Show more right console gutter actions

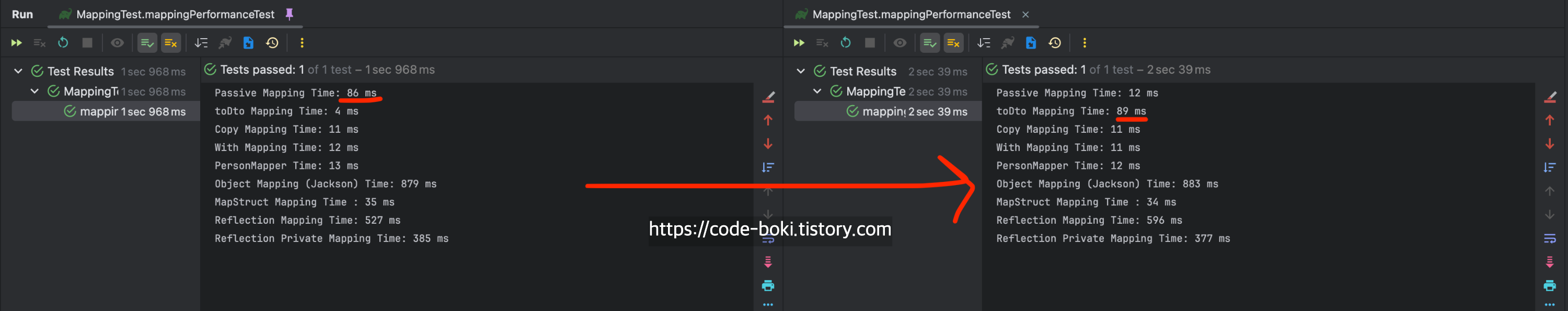pyautogui.click(x=1550, y=305)
